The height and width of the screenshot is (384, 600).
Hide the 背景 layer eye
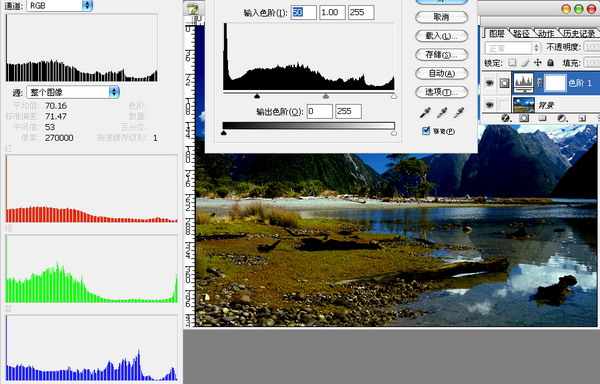[x=489, y=104]
